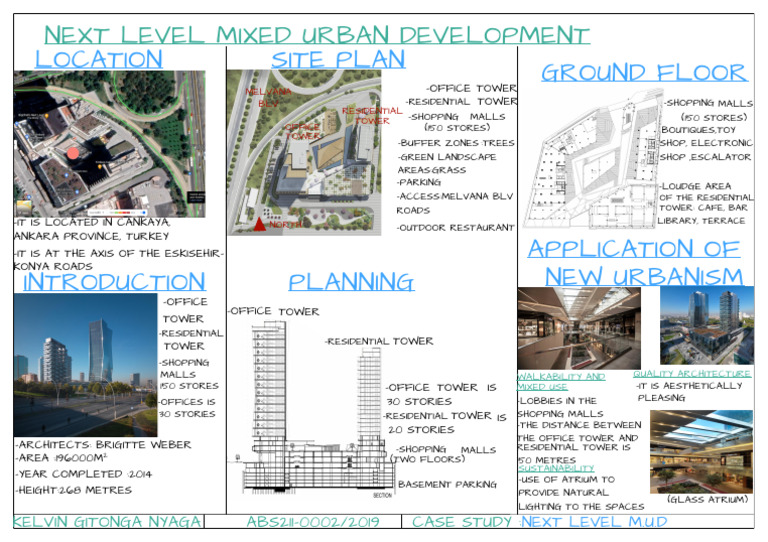The image size is (768, 542).
Task: Click the 'Quality Architecture' green subheading
Action: [692, 374]
